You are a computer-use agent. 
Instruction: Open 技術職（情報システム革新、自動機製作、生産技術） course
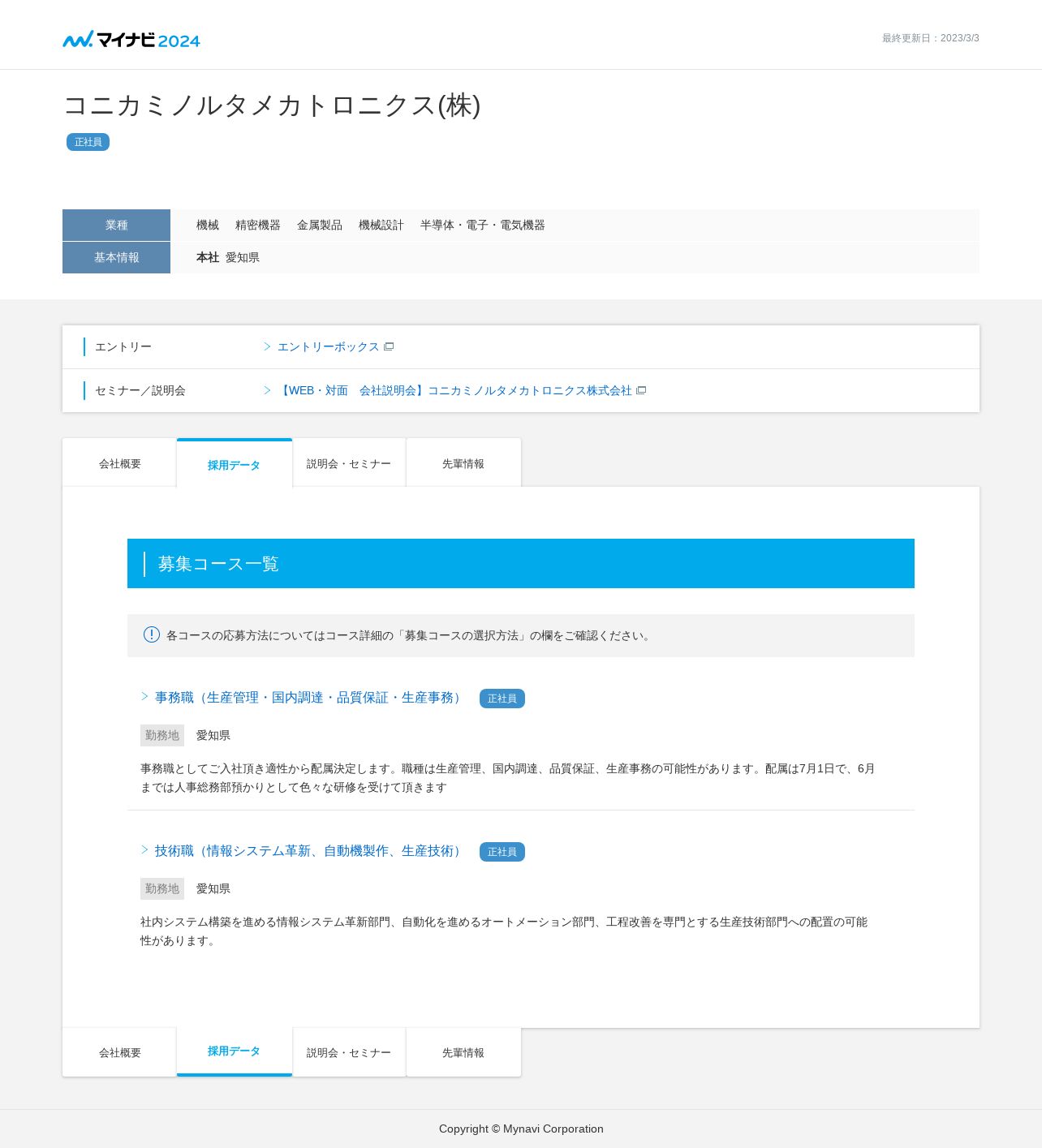pos(310,850)
